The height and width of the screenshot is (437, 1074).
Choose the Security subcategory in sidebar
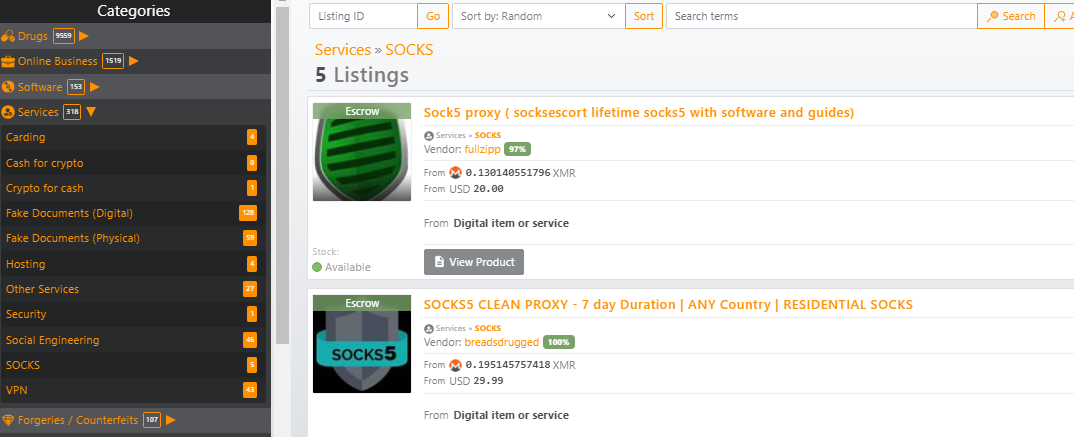[x=26, y=314]
